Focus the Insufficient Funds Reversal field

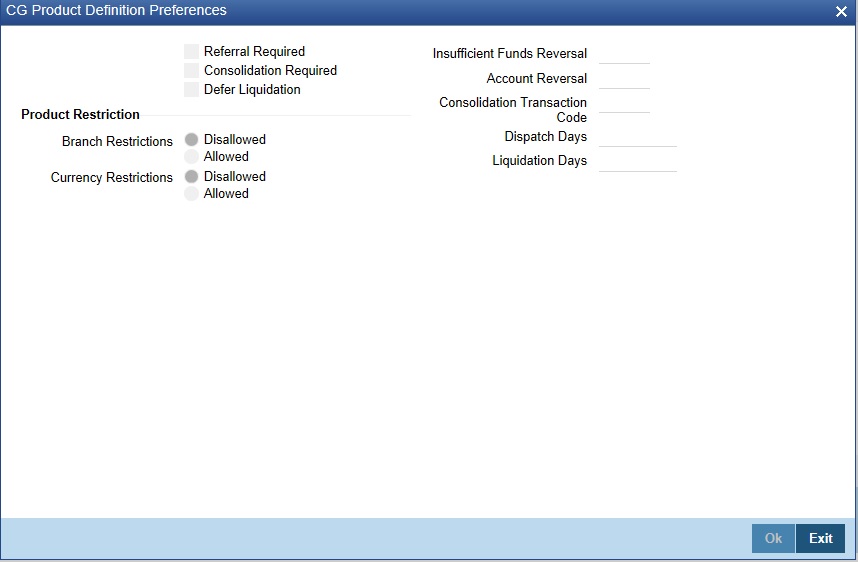click(x=624, y=54)
